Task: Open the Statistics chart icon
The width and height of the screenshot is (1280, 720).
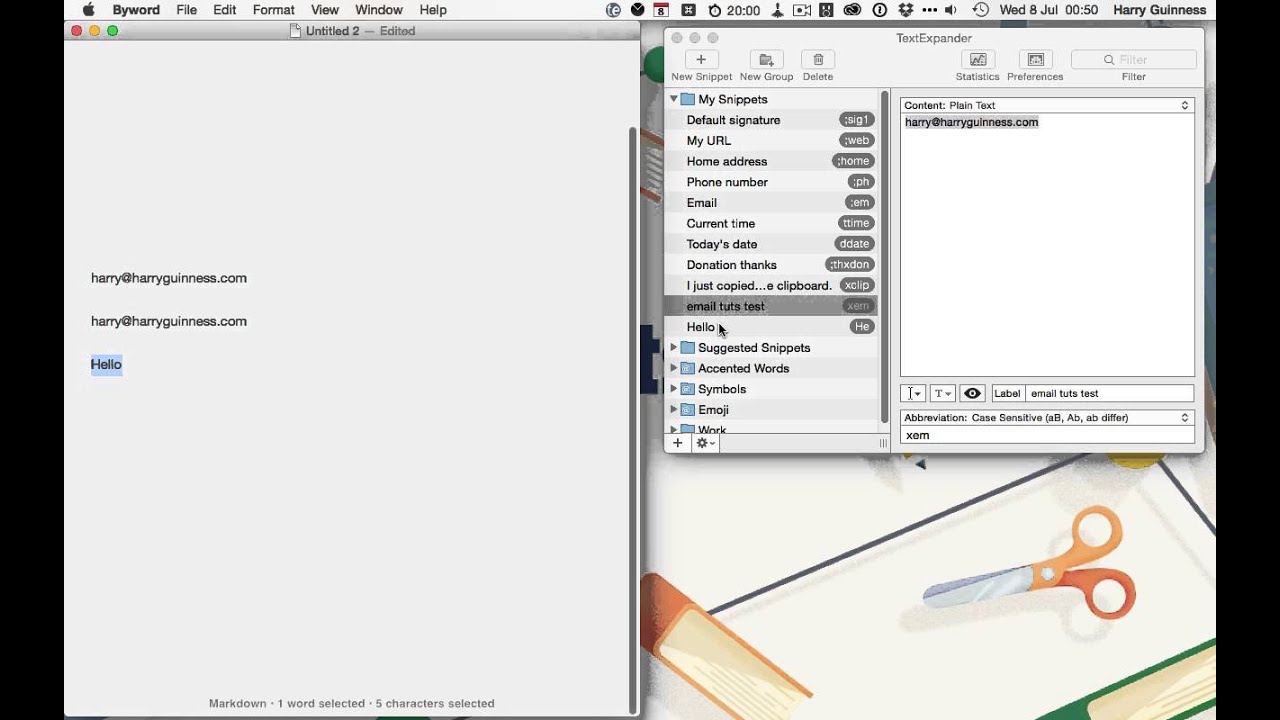Action: pos(977,60)
